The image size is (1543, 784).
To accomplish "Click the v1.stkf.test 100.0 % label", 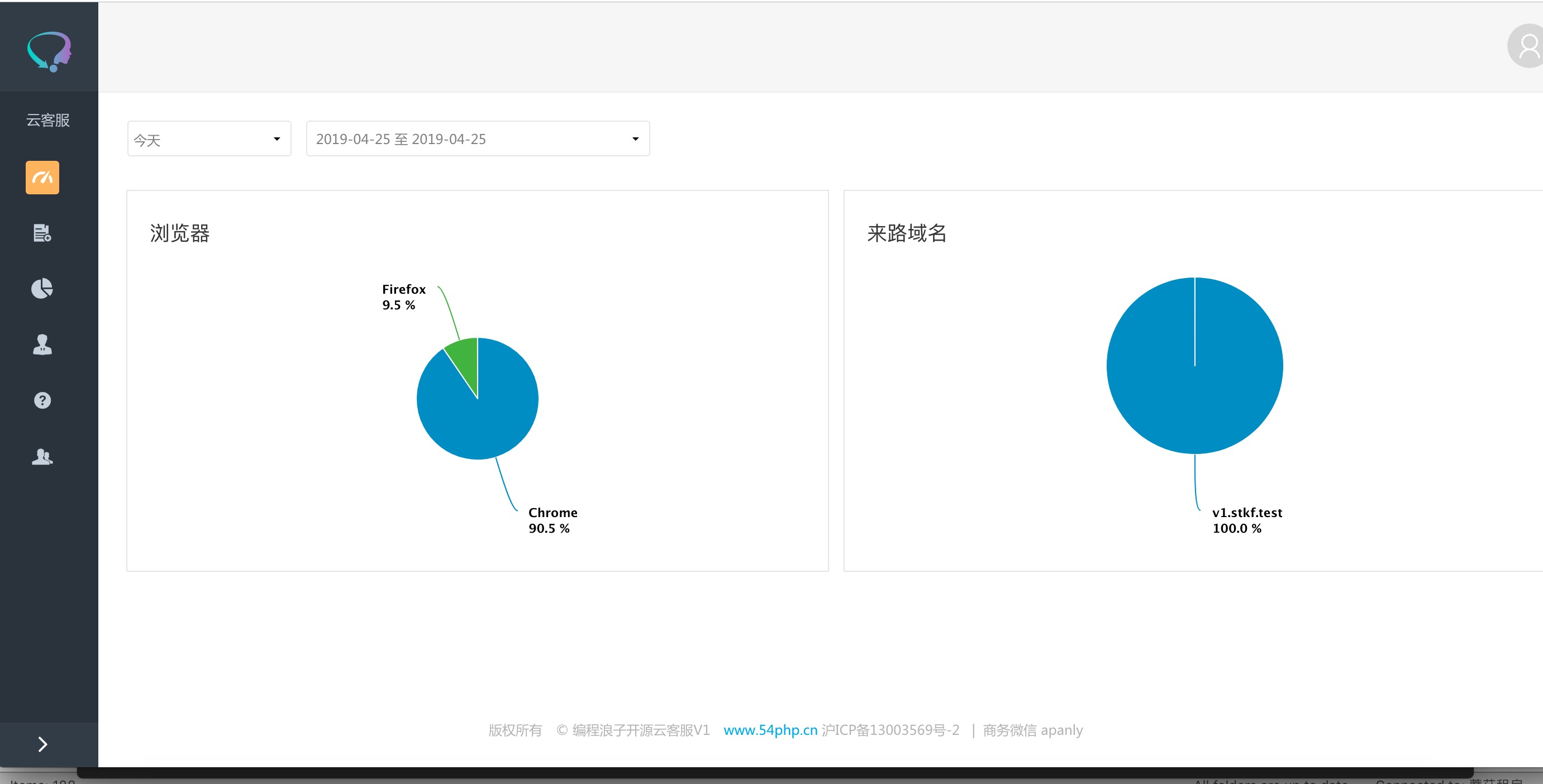I will click(x=1246, y=520).
